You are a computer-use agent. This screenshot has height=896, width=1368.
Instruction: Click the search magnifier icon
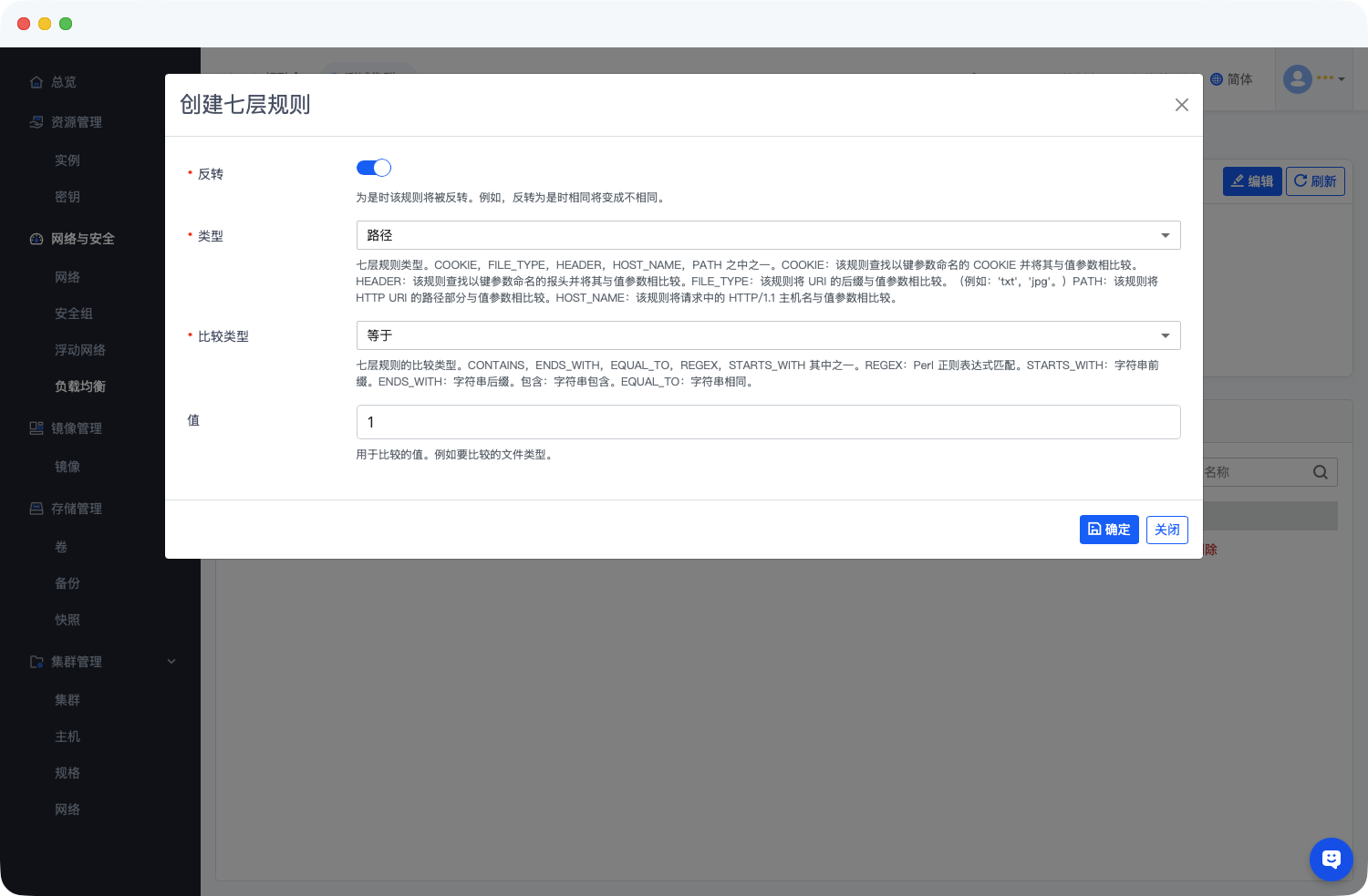[1320, 472]
